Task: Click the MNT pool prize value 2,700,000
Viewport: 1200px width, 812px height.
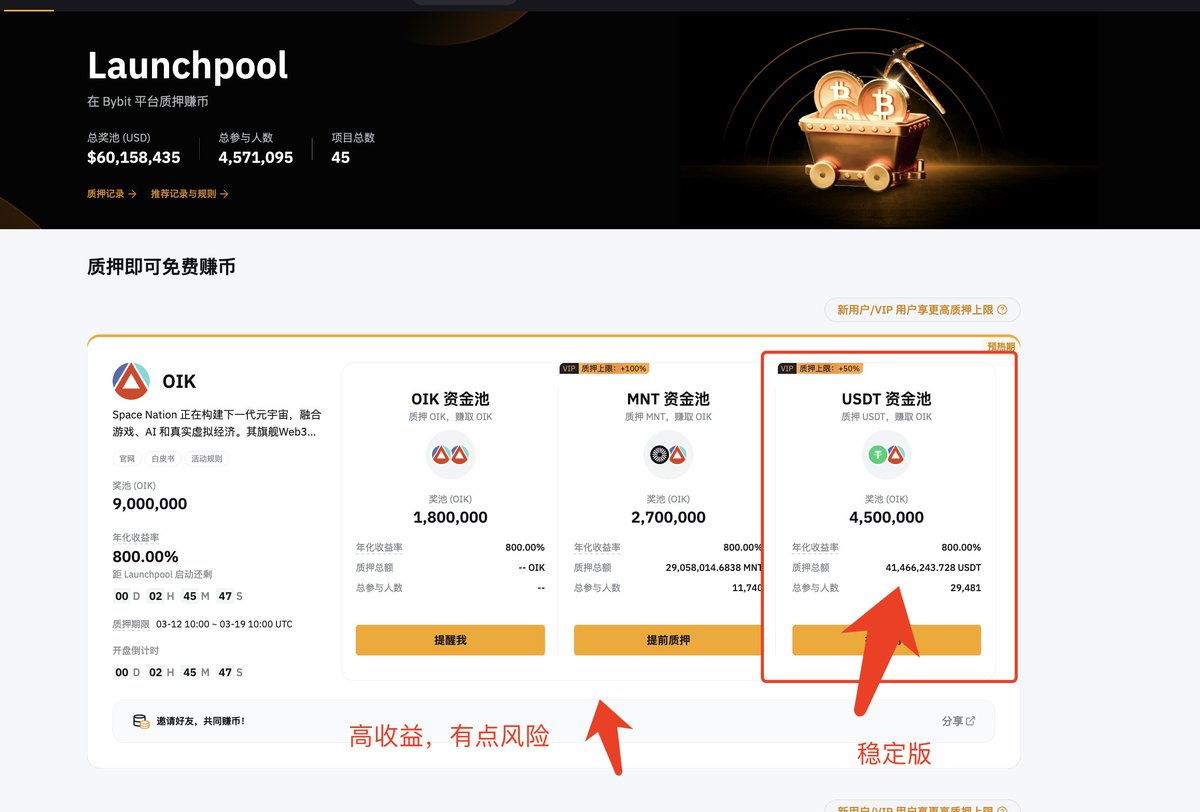Action: tap(668, 517)
